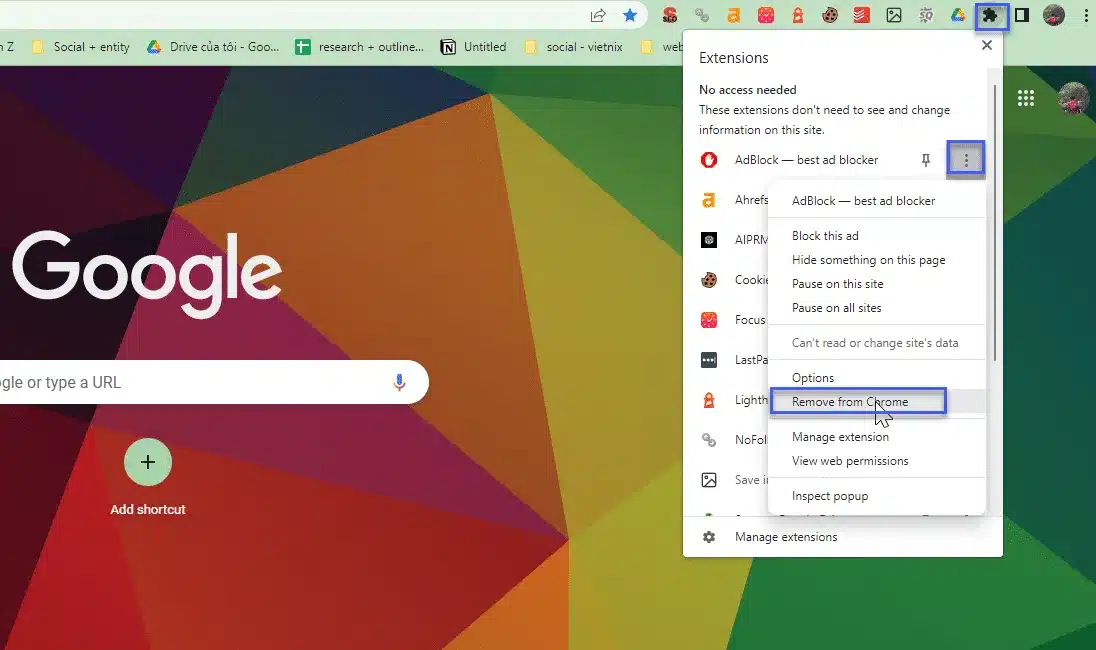Click the voice search microphone icon
This screenshot has height=650, width=1096.
[x=399, y=382]
